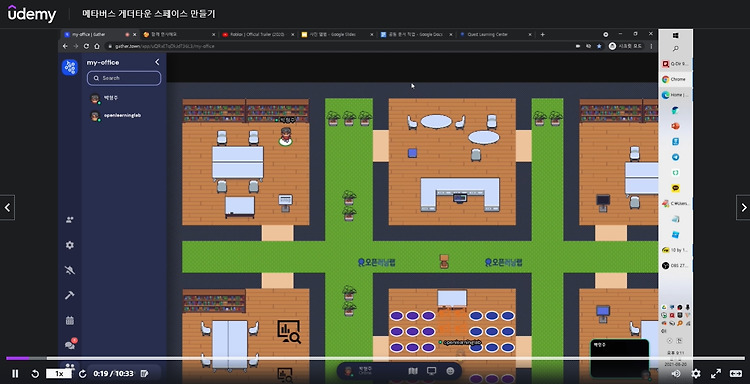Viewport: 750px width, 384px height.
Task: Switch to the Roblox Official Trailer tab
Action: (258, 34)
